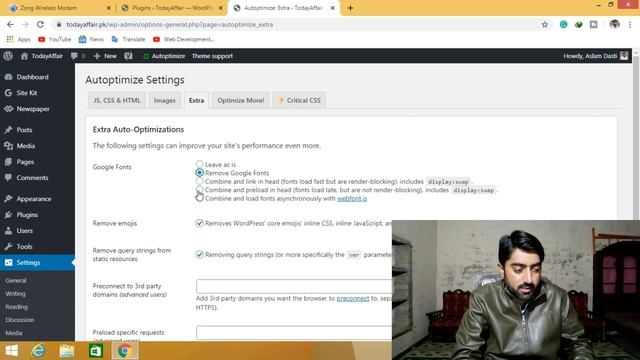640x360 pixels.
Task: Open Discussion settings submenu item
Action: [20, 320]
